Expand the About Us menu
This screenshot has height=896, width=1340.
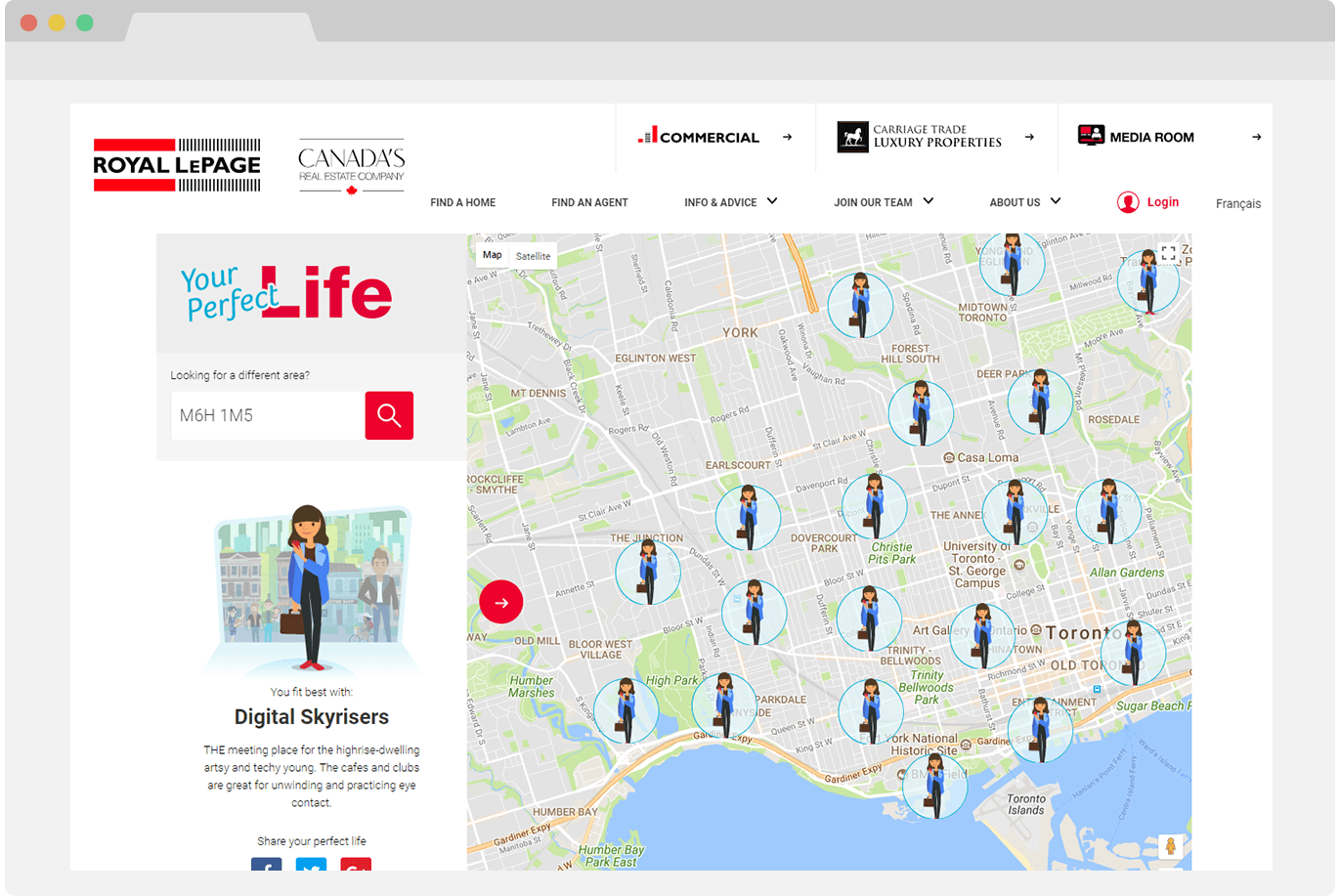[1024, 202]
